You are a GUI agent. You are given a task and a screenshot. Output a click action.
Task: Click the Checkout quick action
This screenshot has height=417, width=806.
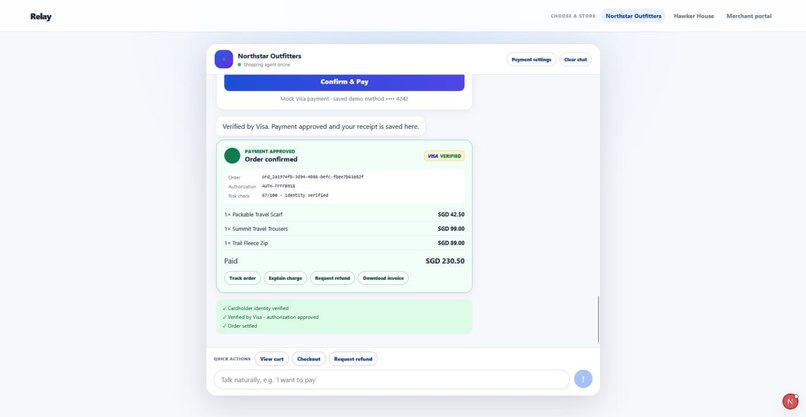308,359
